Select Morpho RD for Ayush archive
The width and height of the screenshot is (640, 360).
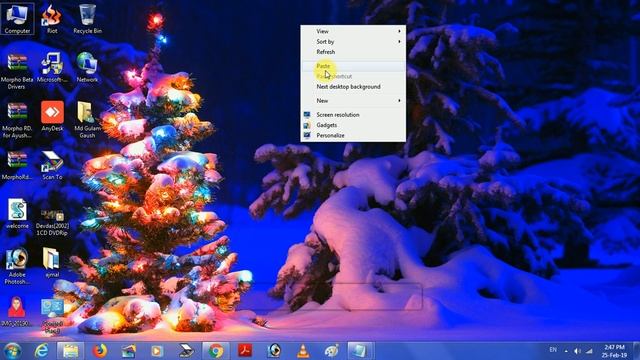(x=17, y=120)
